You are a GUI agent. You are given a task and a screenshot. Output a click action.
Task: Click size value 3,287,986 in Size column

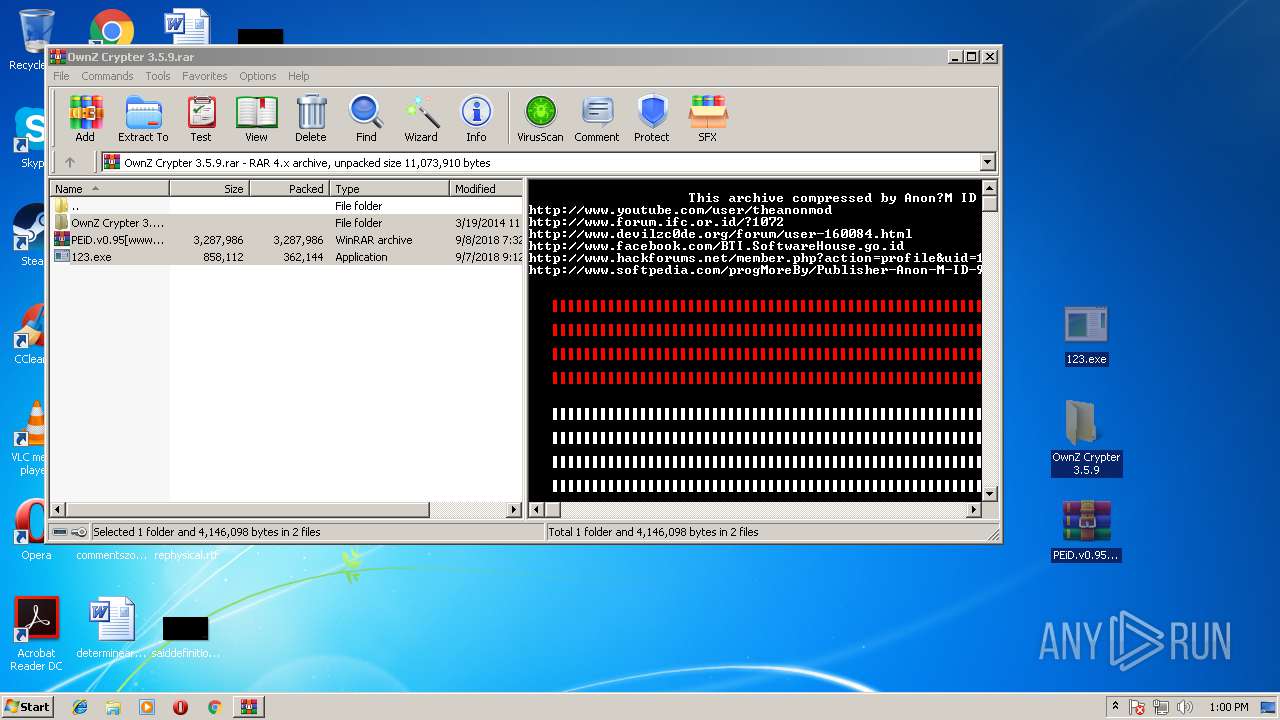pyautogui.click(x=218, y=240)
